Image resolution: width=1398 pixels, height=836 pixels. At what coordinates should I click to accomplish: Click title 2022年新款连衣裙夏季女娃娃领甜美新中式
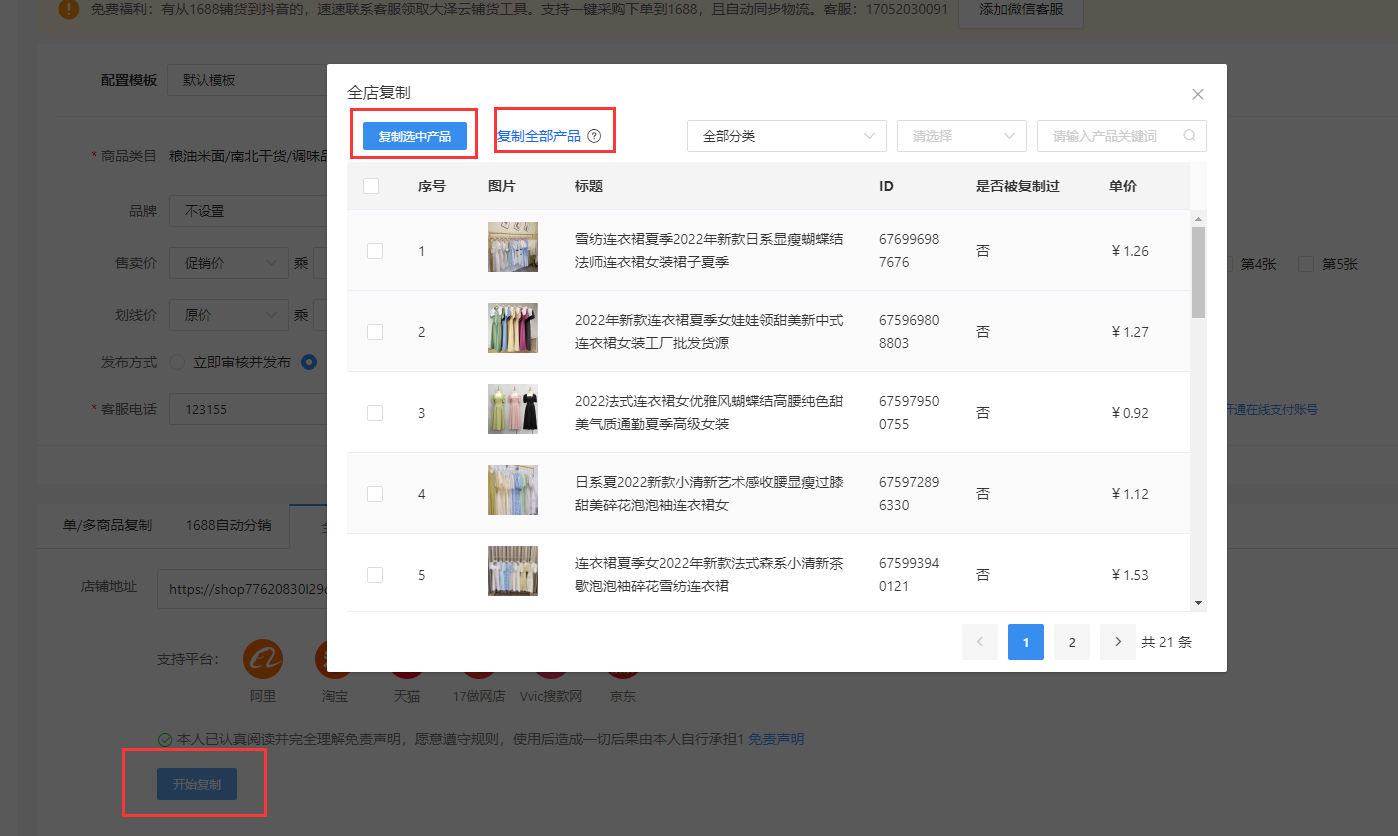709,332
